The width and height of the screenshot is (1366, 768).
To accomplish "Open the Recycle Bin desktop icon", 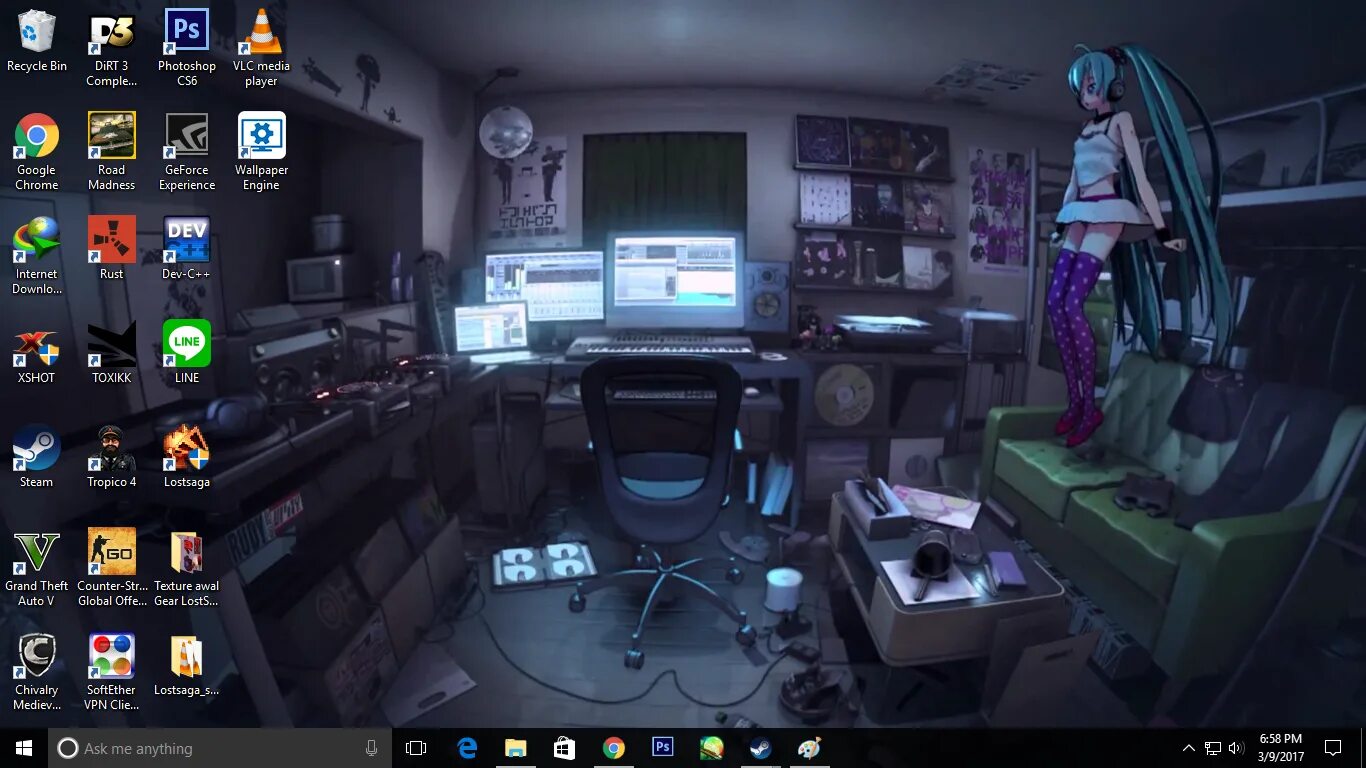I will (37, 42).
